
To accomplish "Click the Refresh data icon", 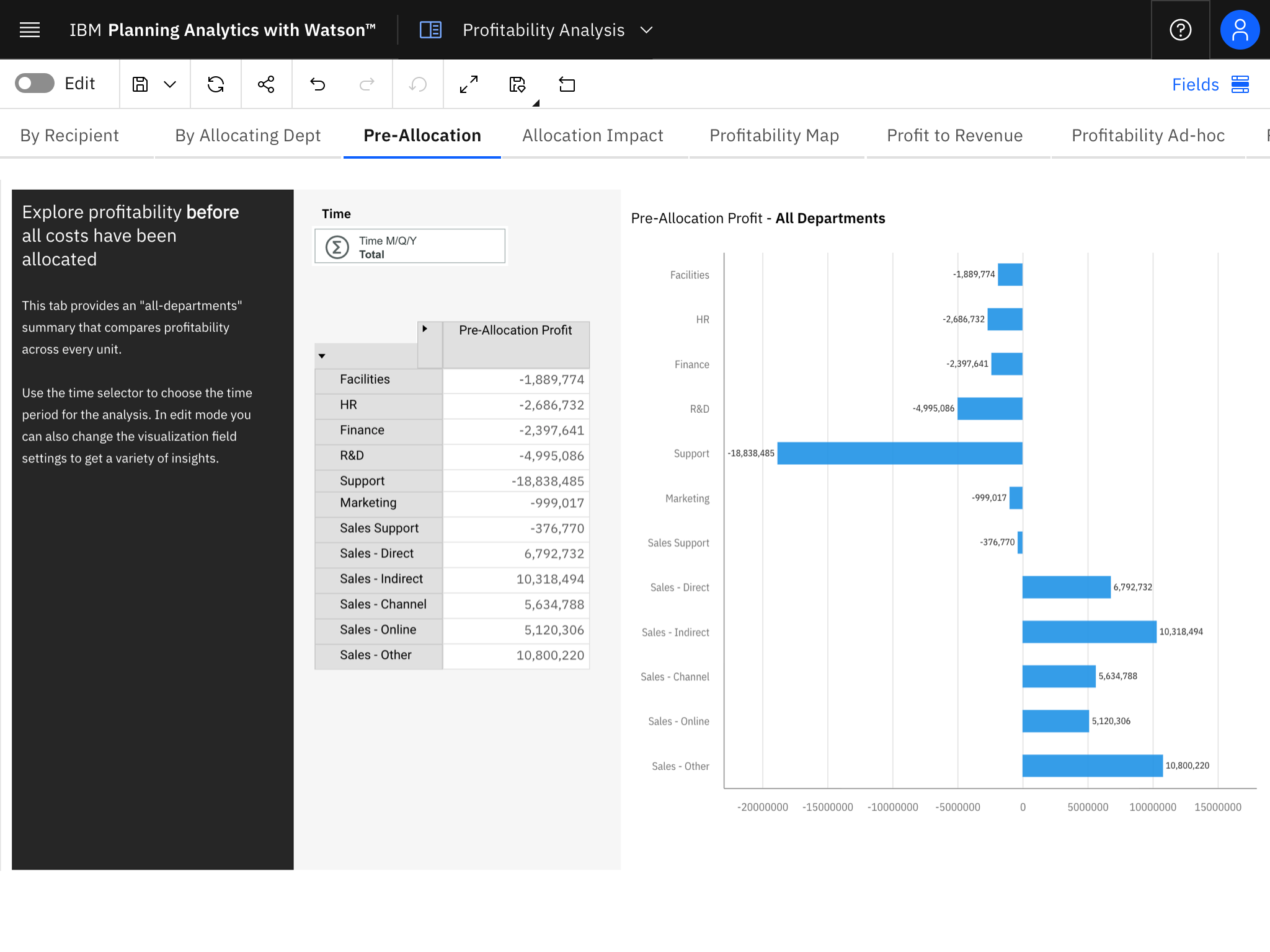I will click(216, 84).
